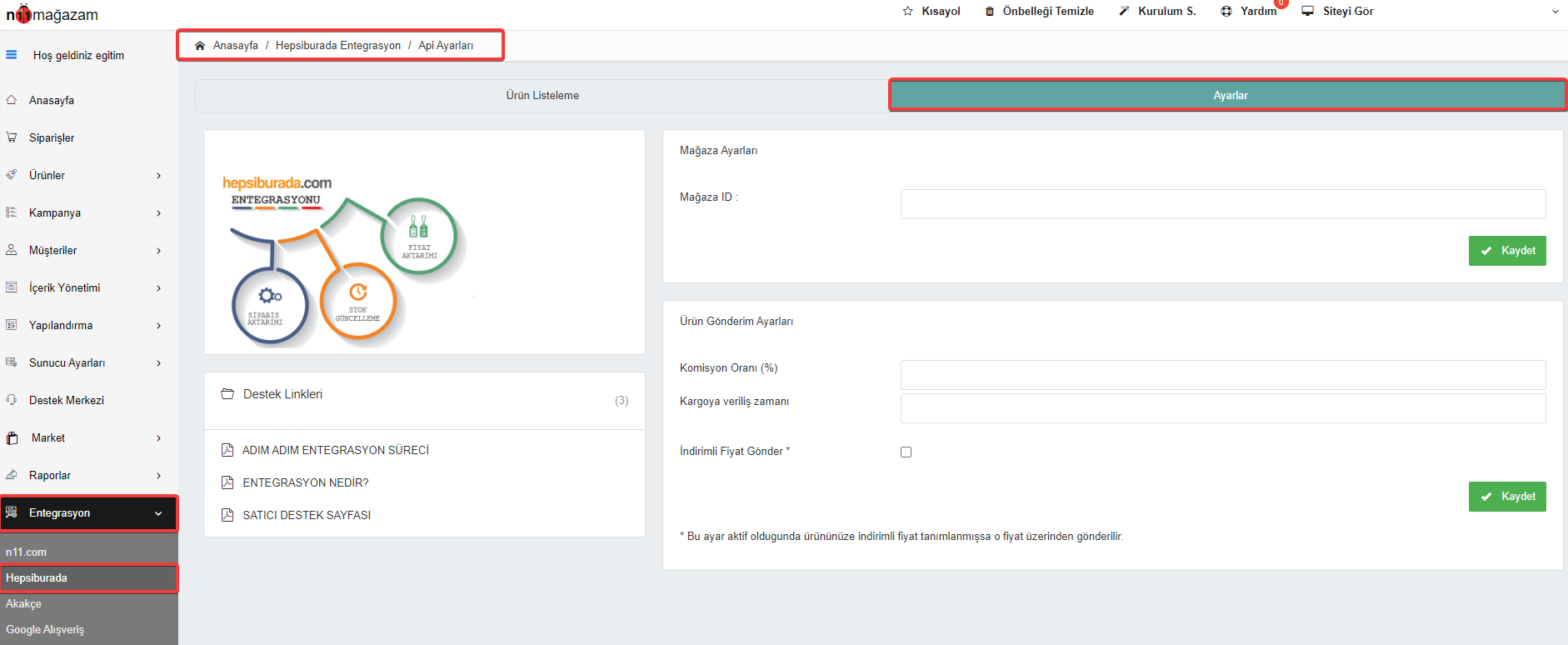Expand the İçerik Yönetimi submenu arrow
1568x645 pixels.
pyautogui.click(x=158, y=288)
